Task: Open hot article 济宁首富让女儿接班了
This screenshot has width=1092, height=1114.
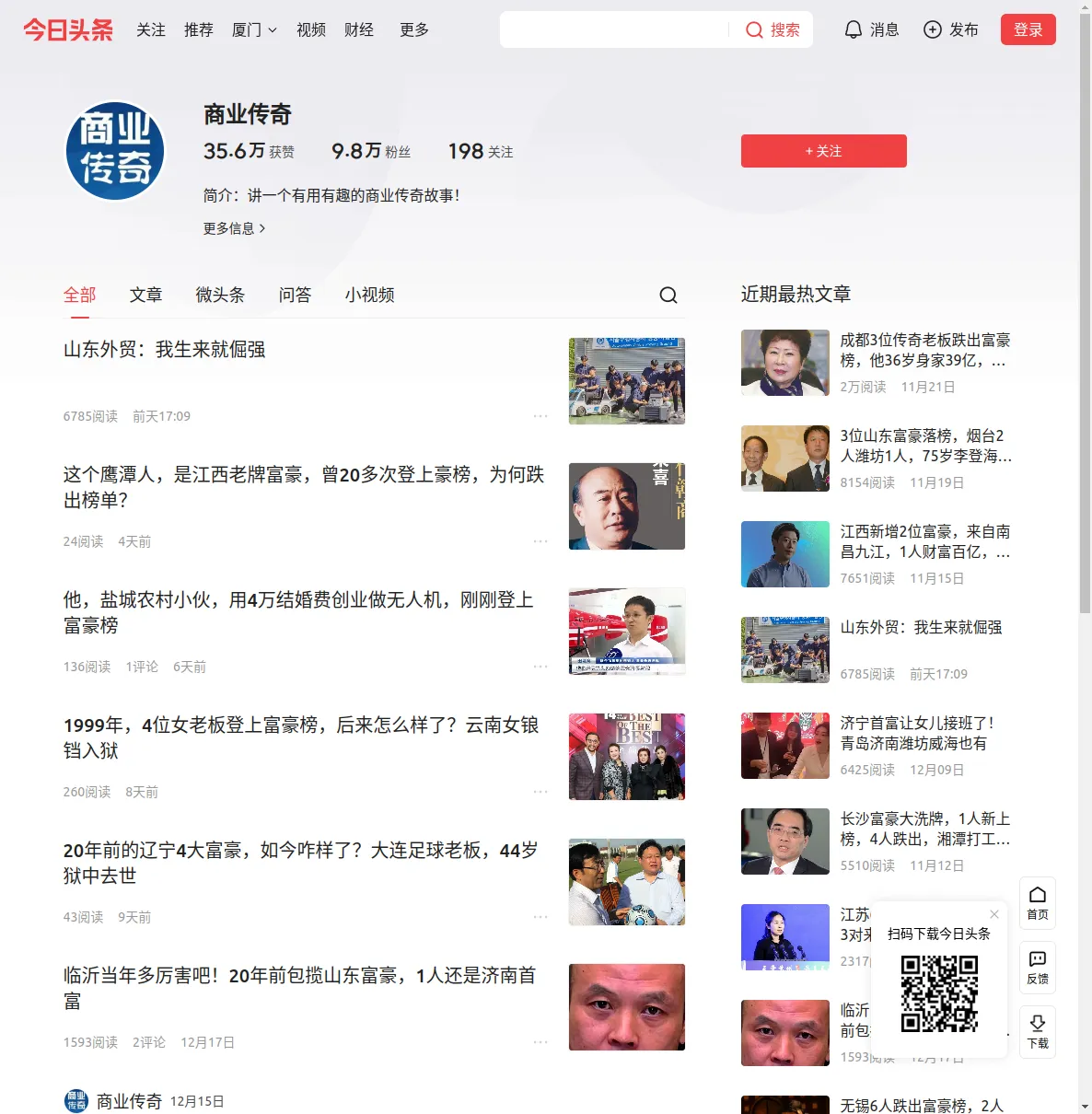Action: pos(918,734)
